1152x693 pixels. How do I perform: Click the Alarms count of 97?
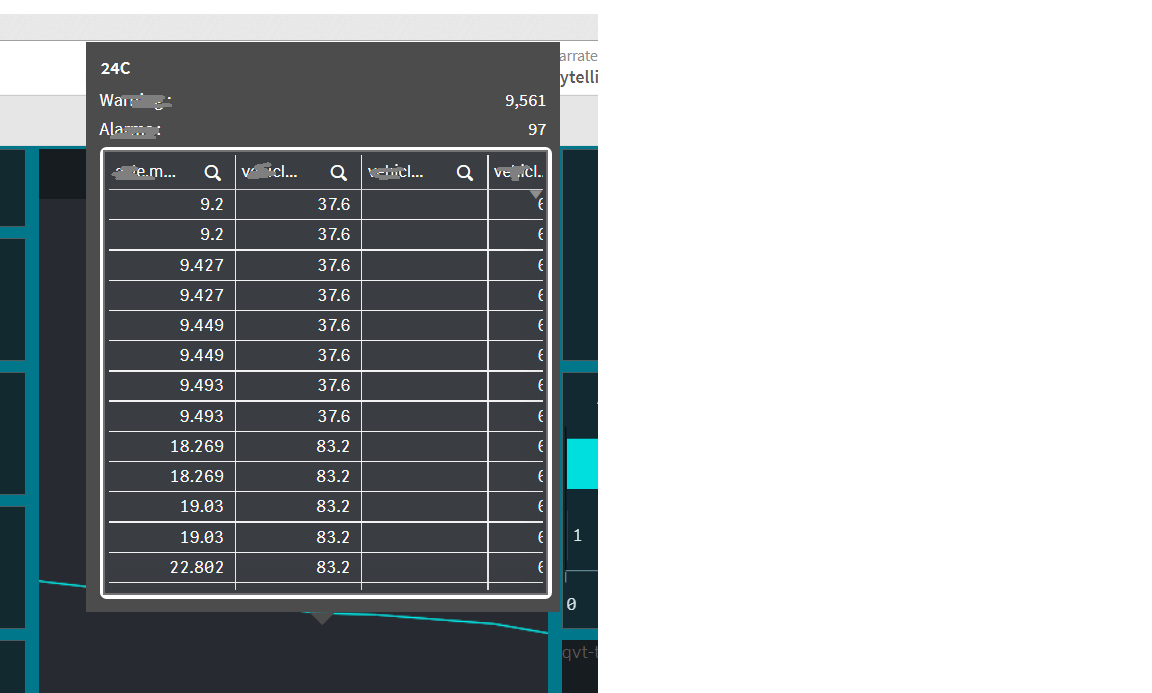[537, 129]
